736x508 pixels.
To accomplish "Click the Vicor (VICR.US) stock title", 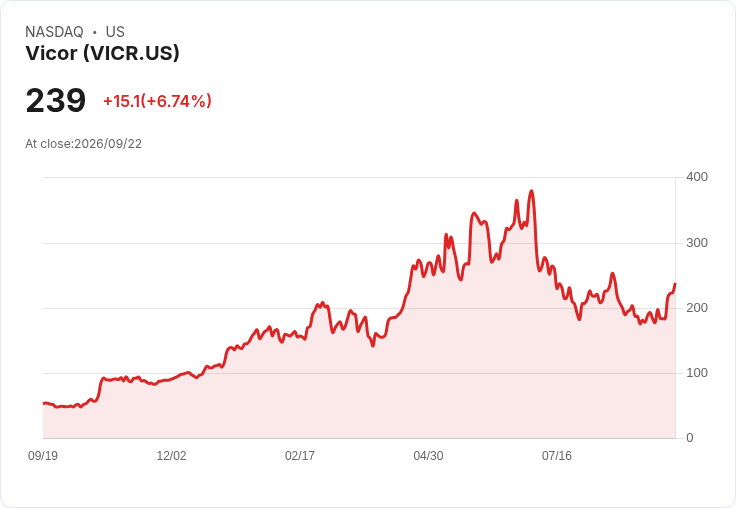I will point(102,54).
